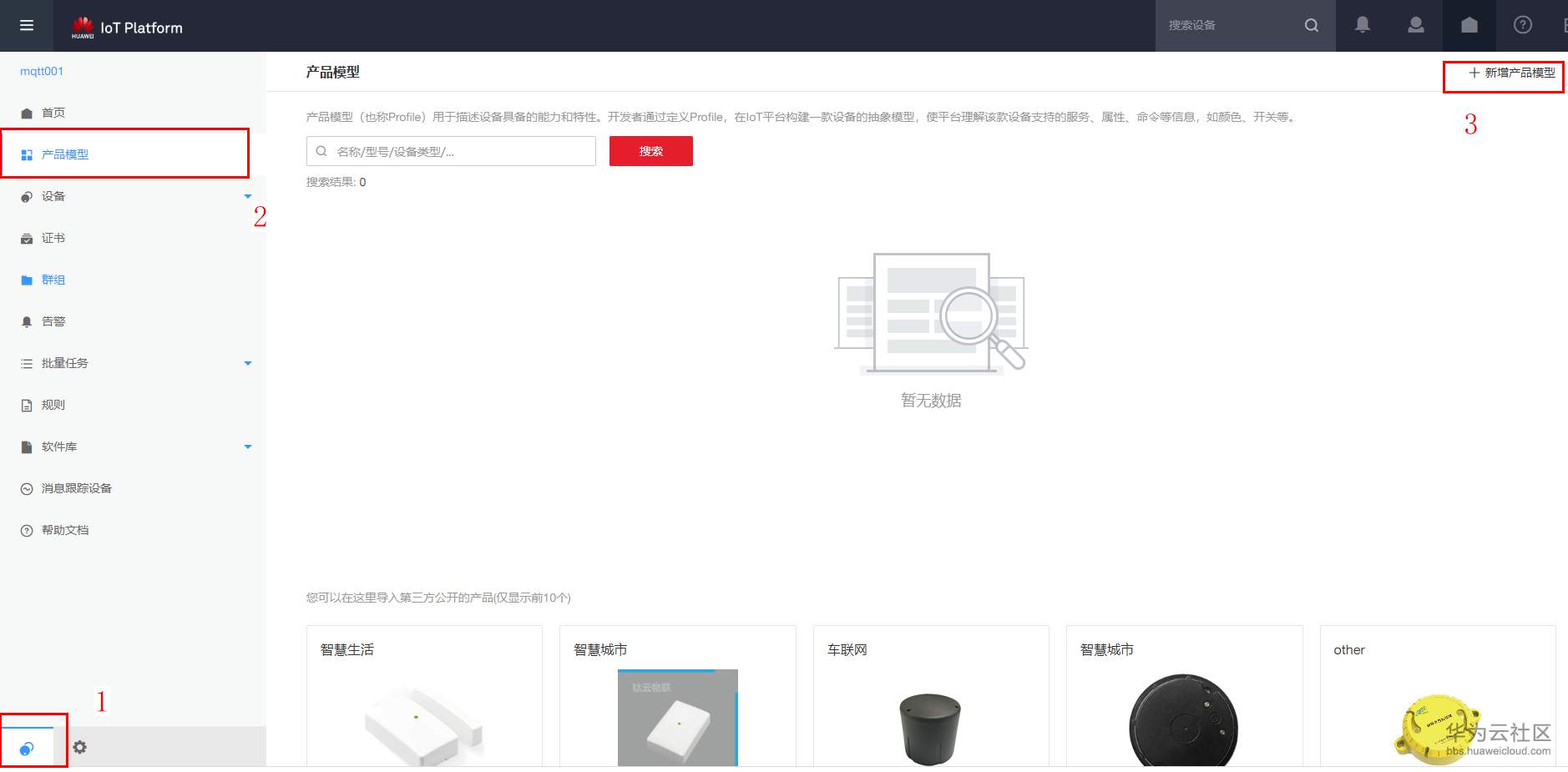
Task: Click the 消息跟踪设备 icon in sidebar
Action: tap(28, 488)
